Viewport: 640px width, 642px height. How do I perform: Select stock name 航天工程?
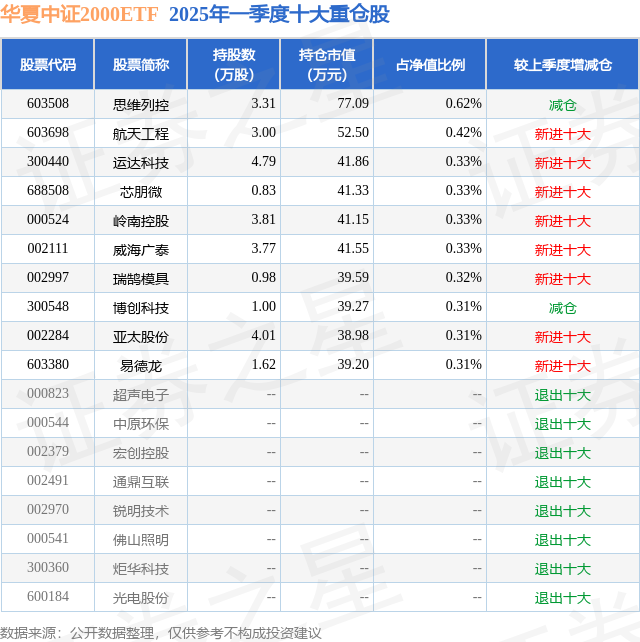coord(141,134)
